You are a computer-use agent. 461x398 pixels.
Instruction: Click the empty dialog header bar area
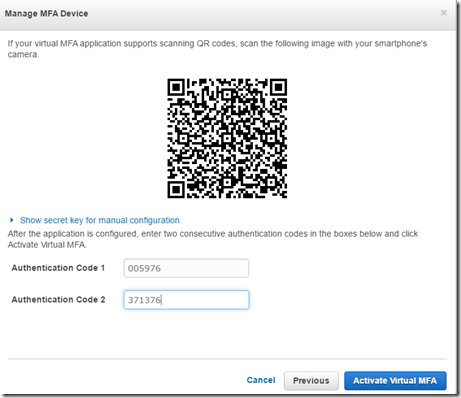click(263, 14)
